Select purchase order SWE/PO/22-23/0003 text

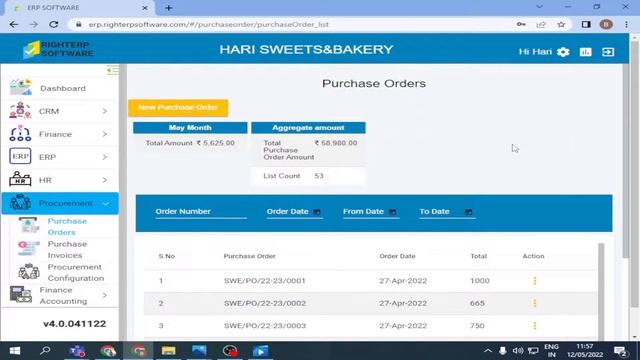(x=264, y=326)
